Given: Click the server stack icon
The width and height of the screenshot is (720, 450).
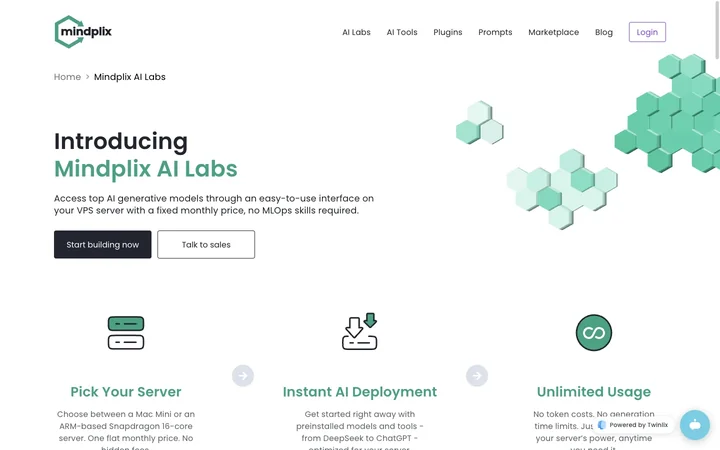Looking at the screenshot, I should click(126, 333).
